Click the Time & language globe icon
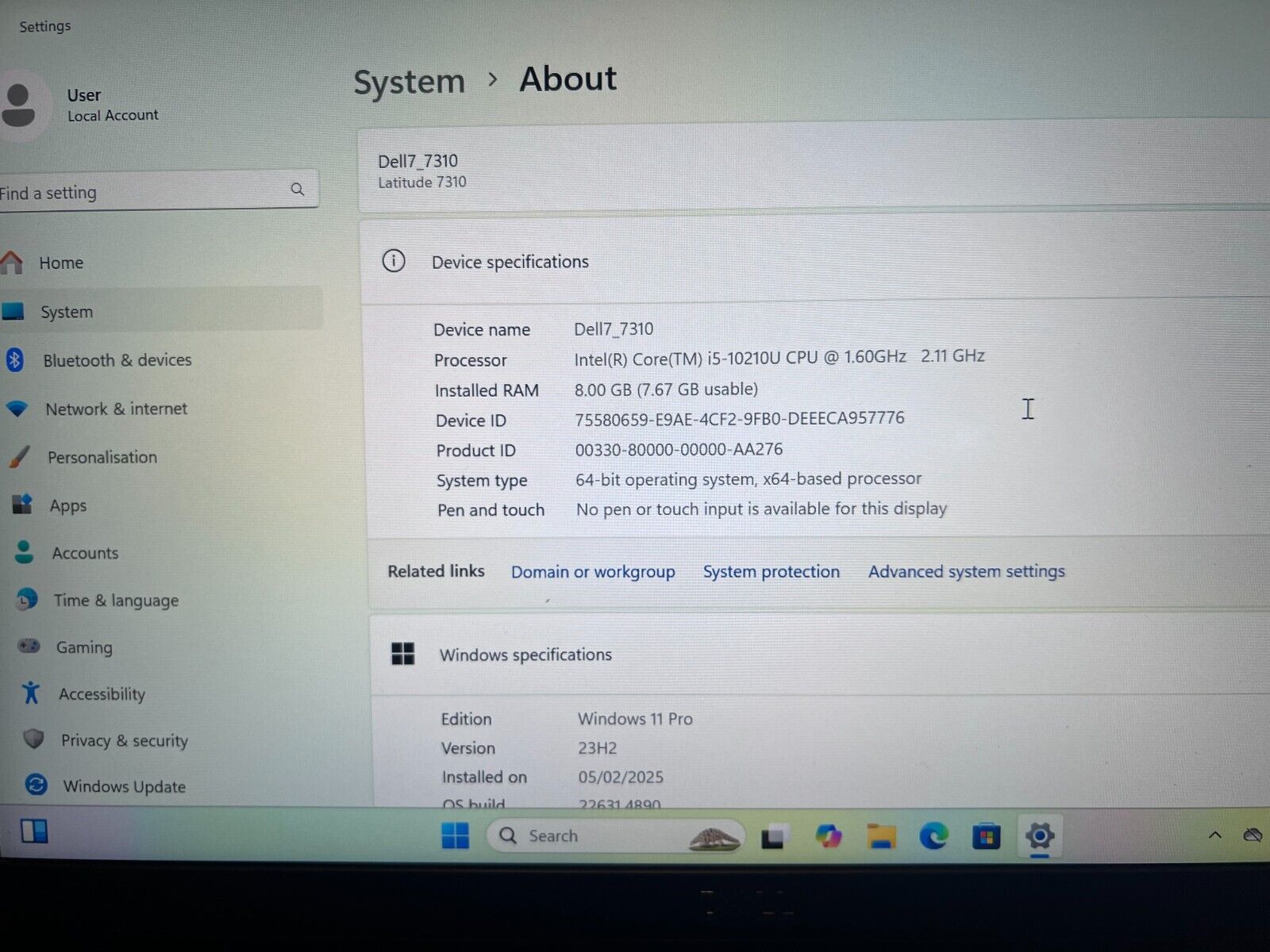This screenshot has height=952, width=1270. point(26,599)
